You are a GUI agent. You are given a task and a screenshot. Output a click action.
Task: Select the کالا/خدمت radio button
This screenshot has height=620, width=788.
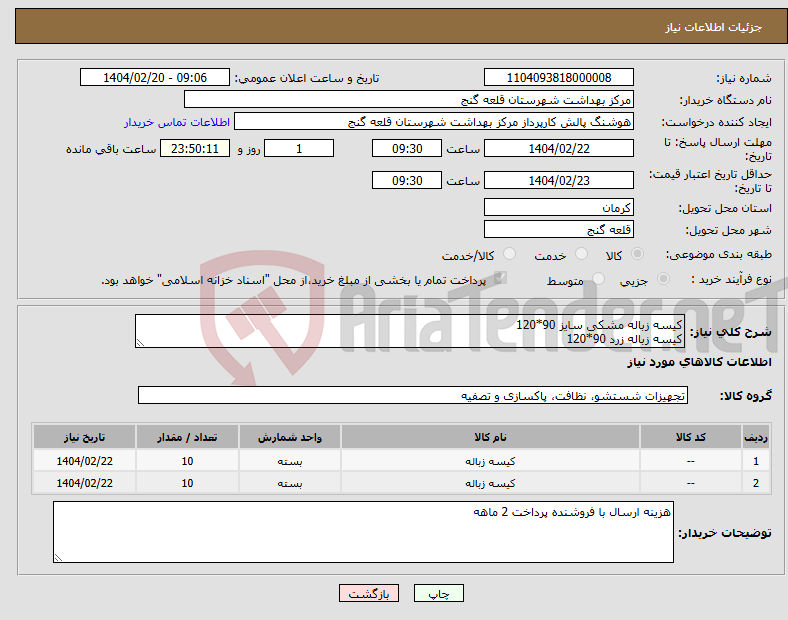[509, 254]
